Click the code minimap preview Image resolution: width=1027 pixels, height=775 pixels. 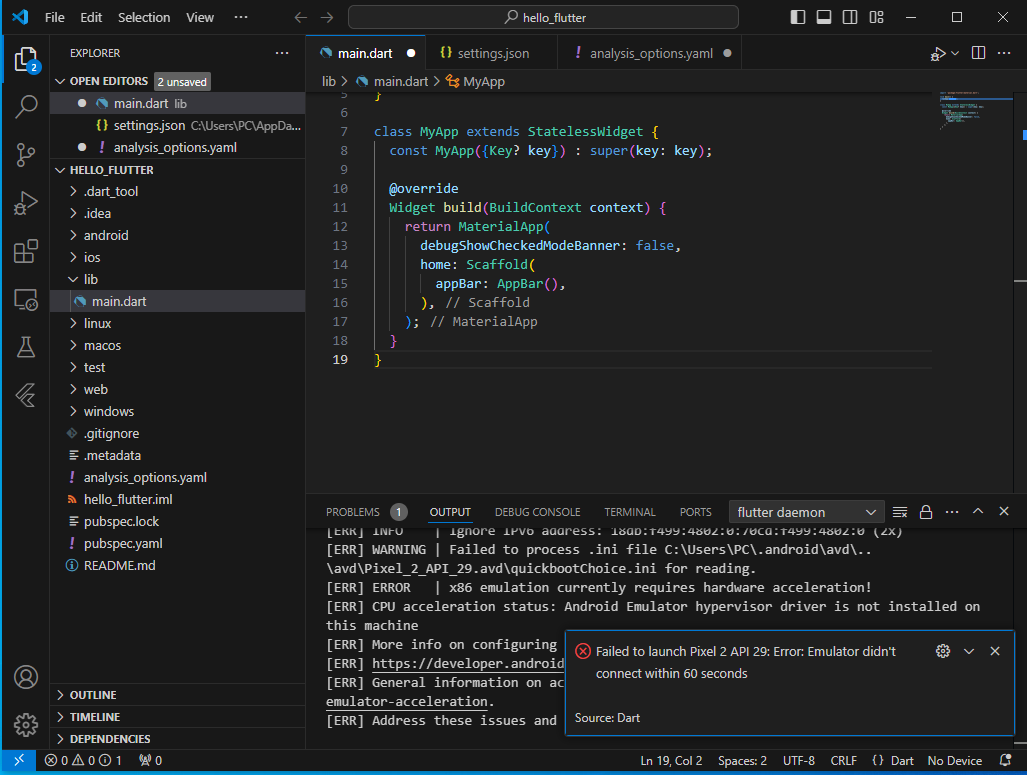click(x=976, y=111)
